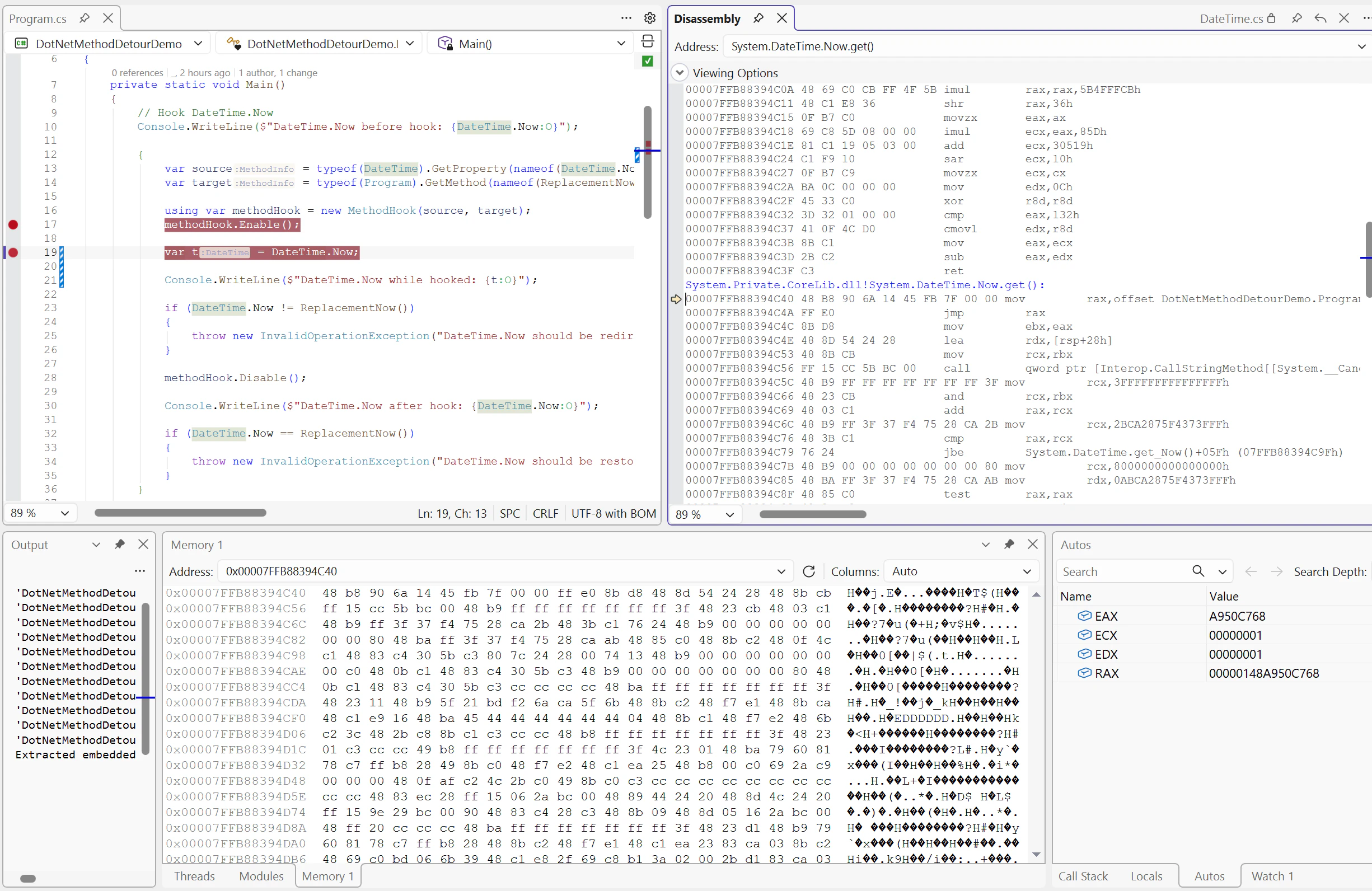The width and height of the screenshot is (1372, 891).
Task: Open editor window settings gear
Action: (x=650, y=18)
